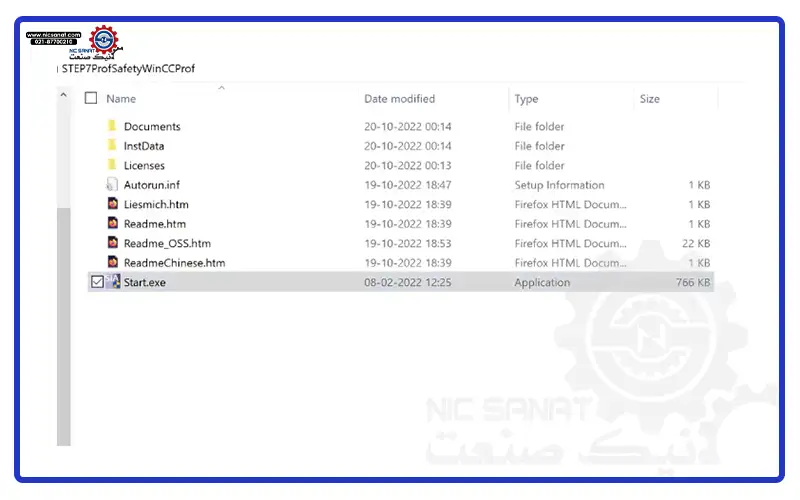Click the InstData folder icon

point(112,145)
